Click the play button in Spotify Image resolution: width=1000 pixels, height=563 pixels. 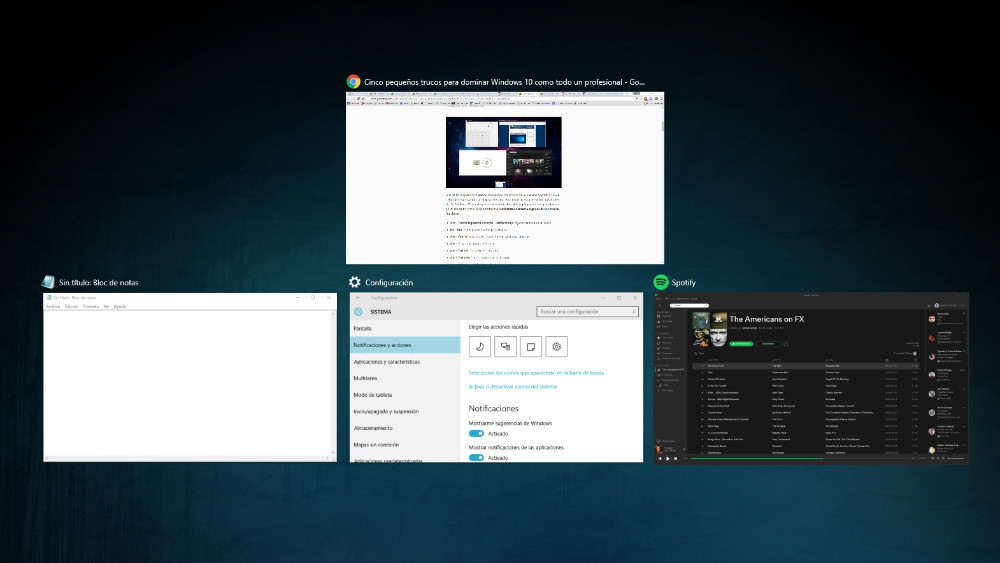point(668,458)
